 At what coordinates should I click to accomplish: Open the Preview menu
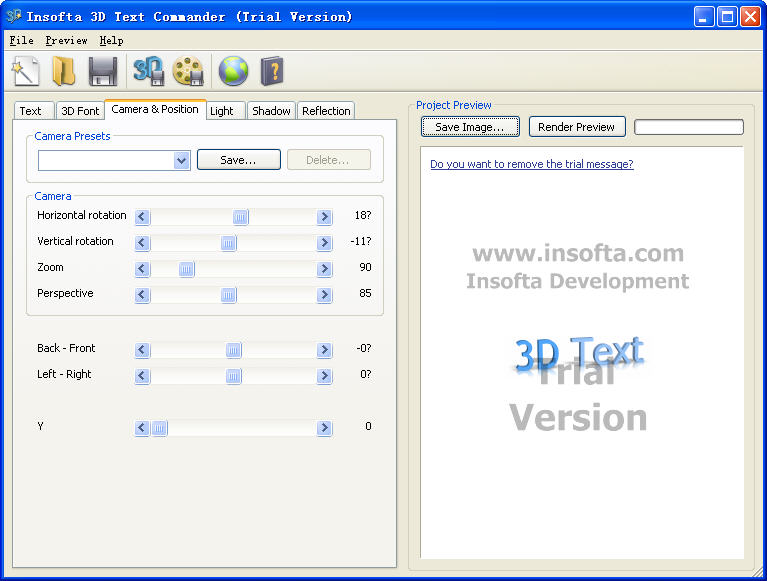coord(66,41)
